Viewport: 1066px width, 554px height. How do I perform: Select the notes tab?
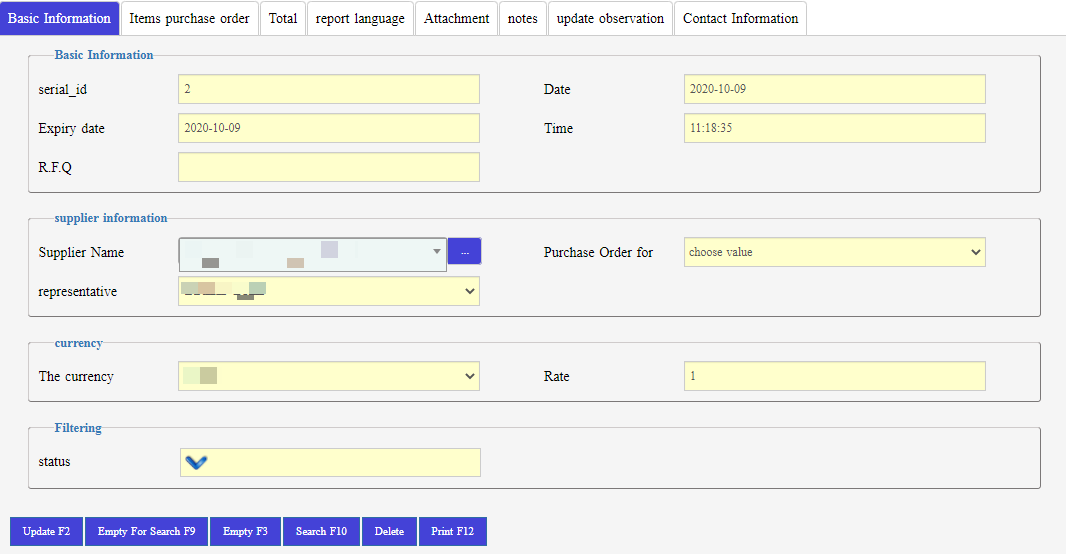(x=522, y=18)
